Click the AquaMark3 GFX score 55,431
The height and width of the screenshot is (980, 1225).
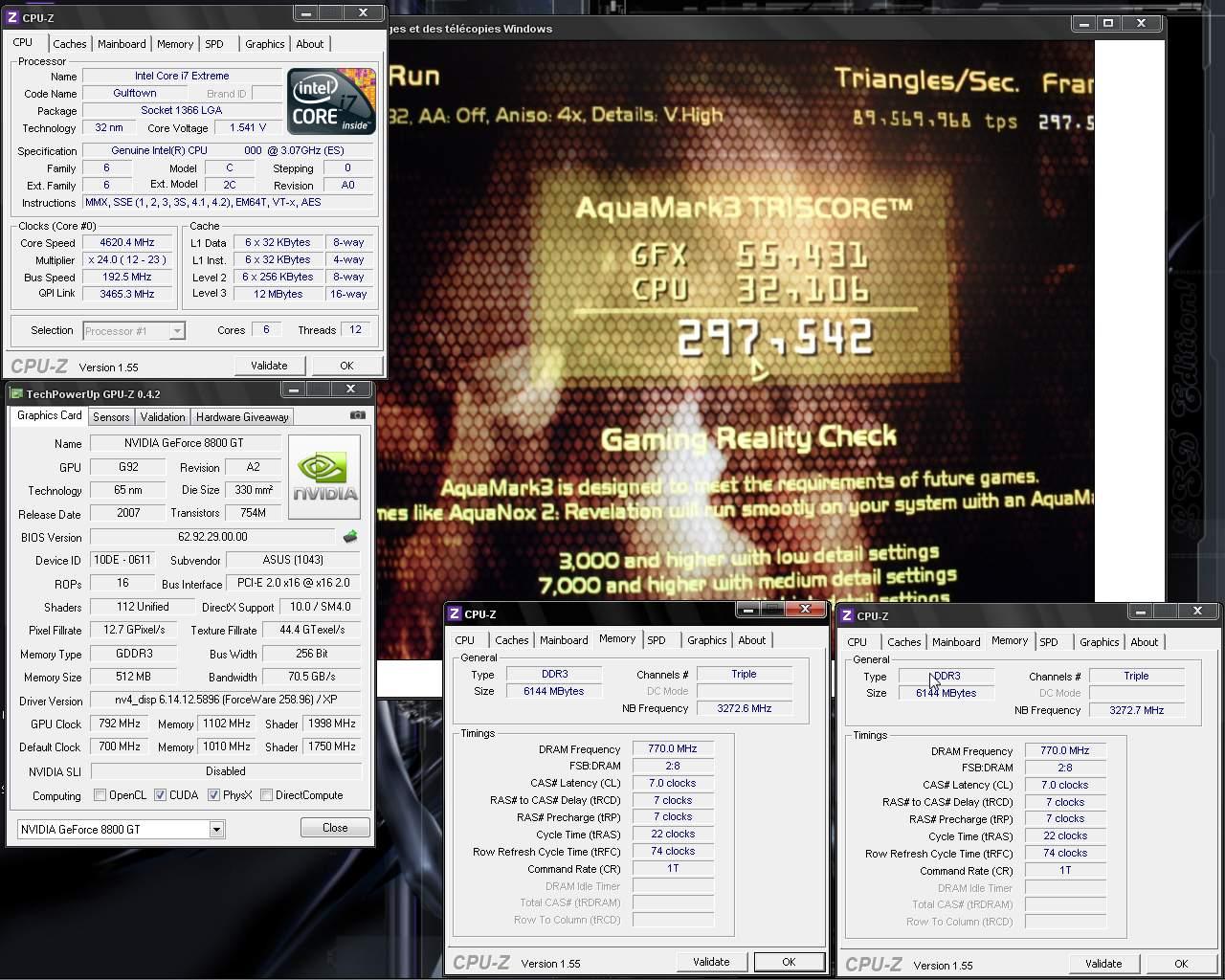pyautogui.click(x=802, y=256)
